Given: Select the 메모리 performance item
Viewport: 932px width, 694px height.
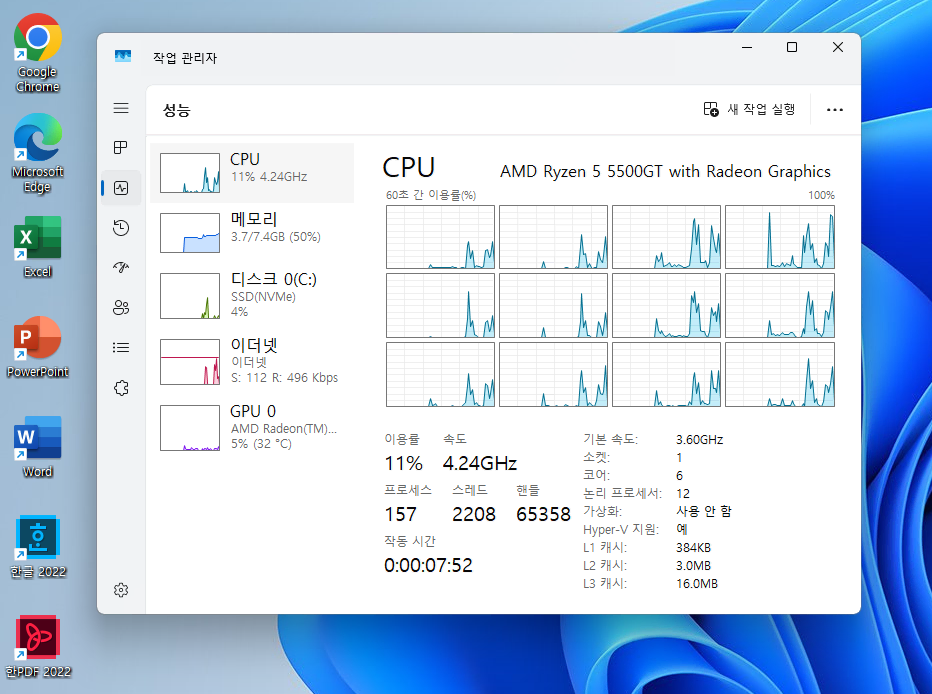Looking at the screenshot, I should pos(252,233).
